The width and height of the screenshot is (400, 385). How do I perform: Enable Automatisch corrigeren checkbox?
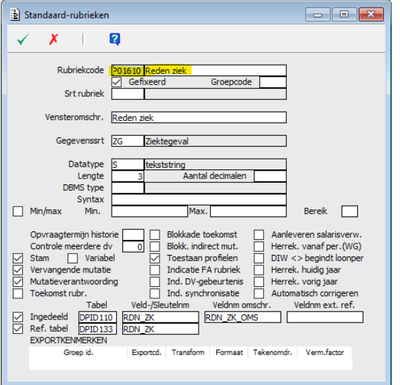(259, 293)
